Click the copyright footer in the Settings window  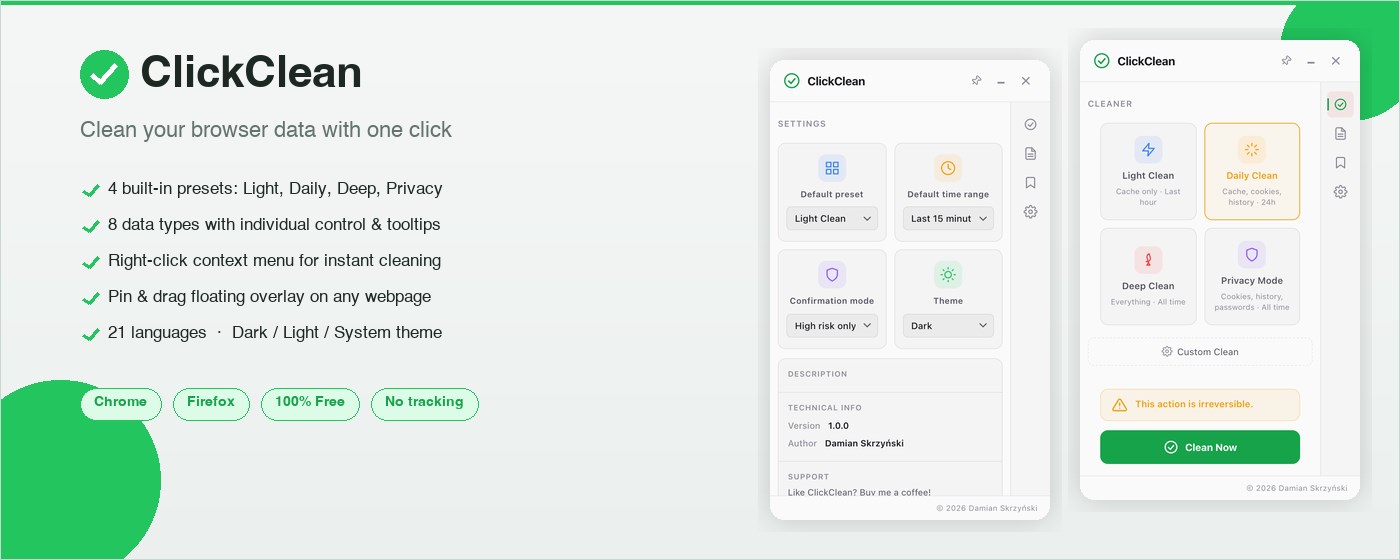[986, 509]
